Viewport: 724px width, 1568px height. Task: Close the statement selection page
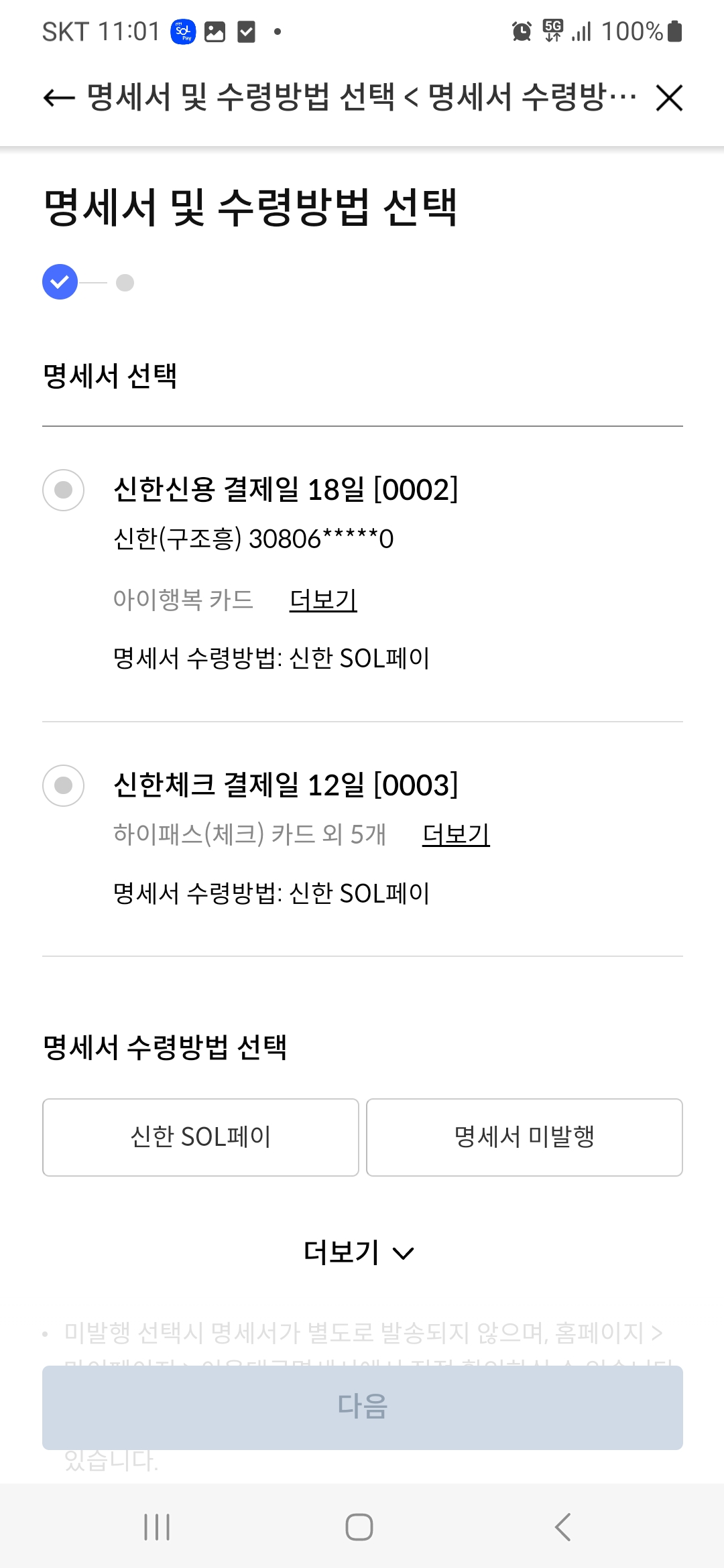pyautogui.click(x=668, y=98)
